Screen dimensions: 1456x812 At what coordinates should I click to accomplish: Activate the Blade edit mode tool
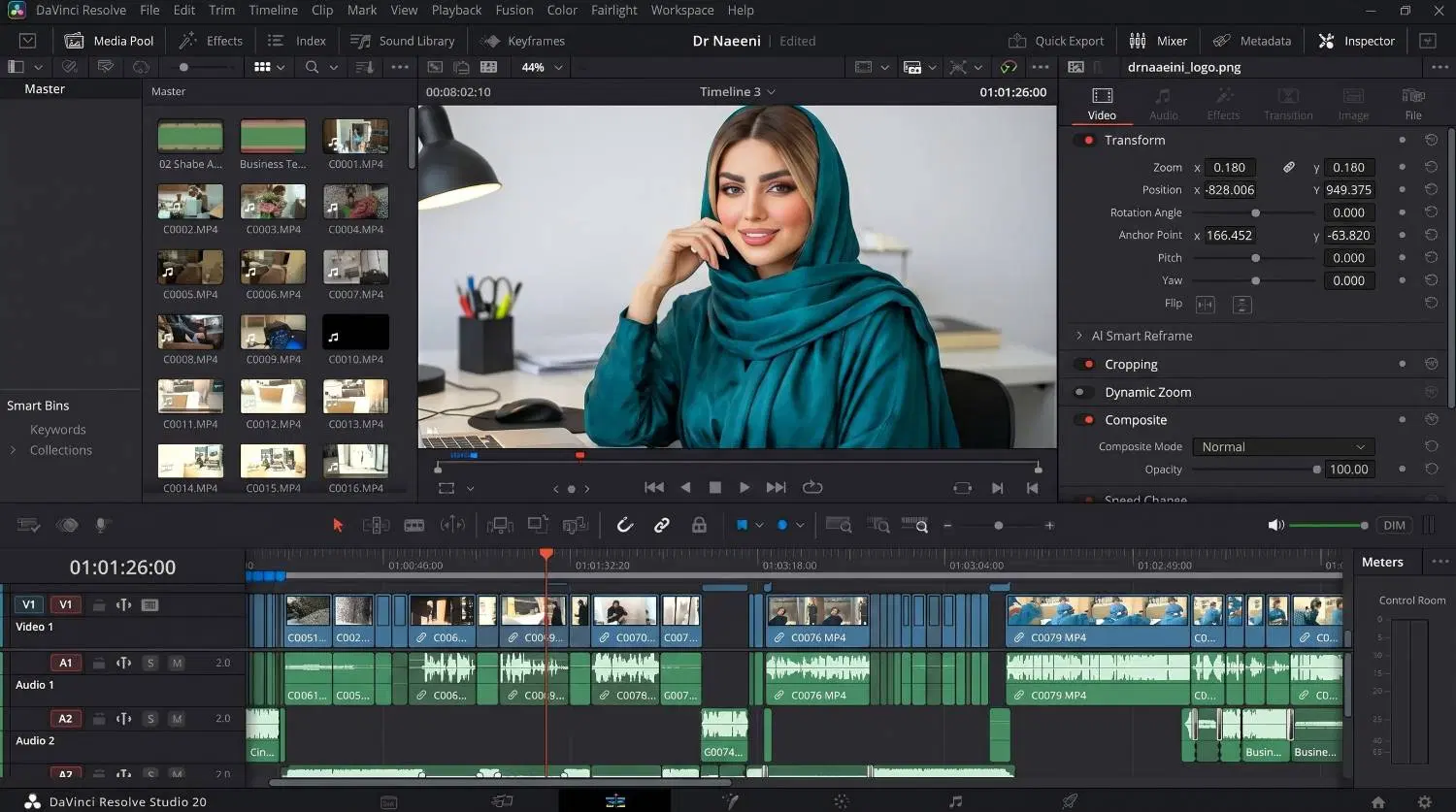[414, 525]
